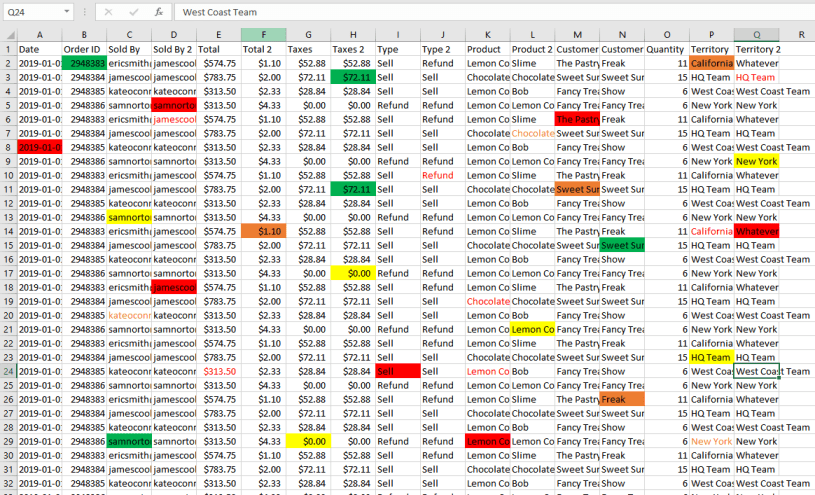Select the red-filled Date cell in row 8
Image resolution: width=815 pixels, height=495 pixels.
(x=39, y=147)
